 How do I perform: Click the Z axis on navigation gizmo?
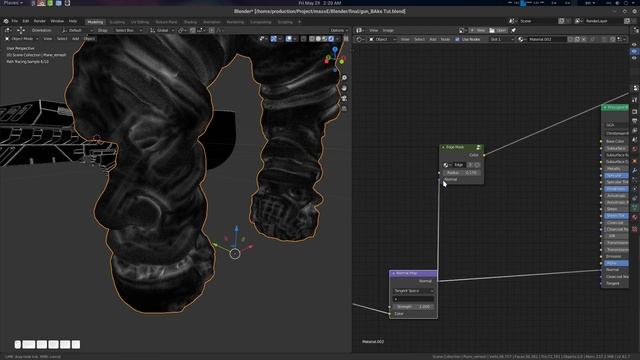[335, 49]
